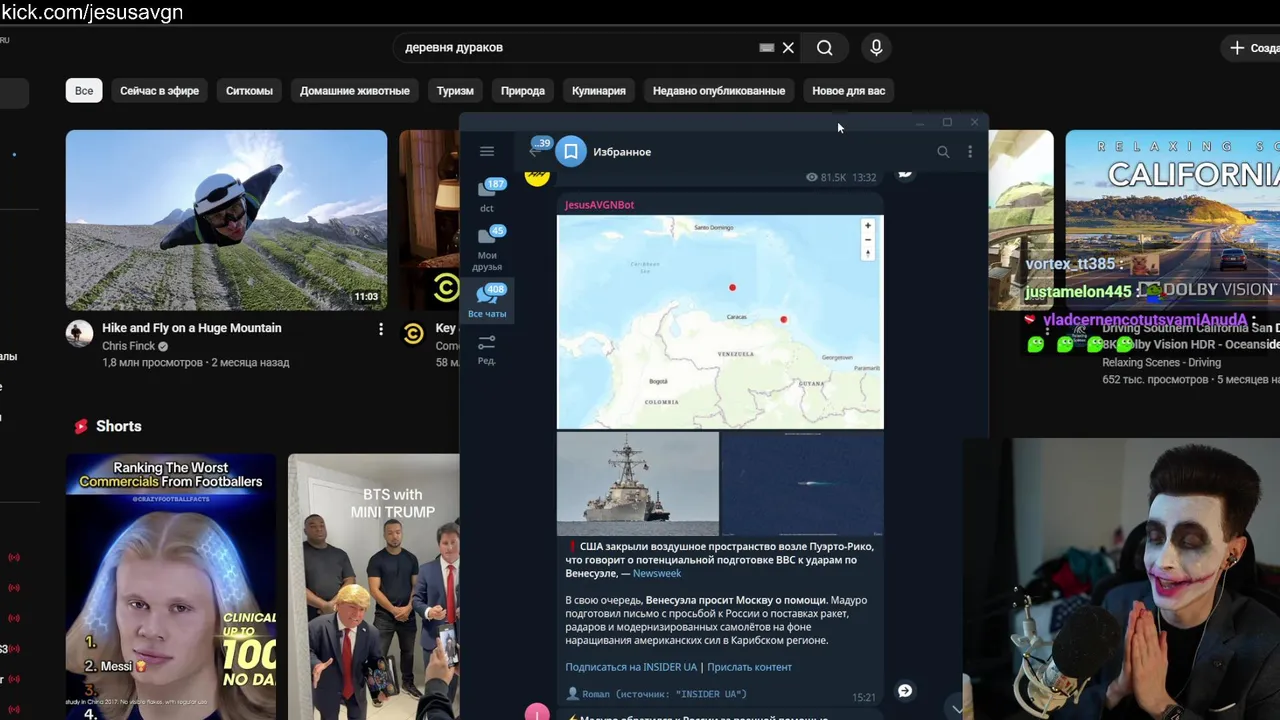1280x720 pixels.
Task: Open the dct chat folder
Action: click(487, 195)
